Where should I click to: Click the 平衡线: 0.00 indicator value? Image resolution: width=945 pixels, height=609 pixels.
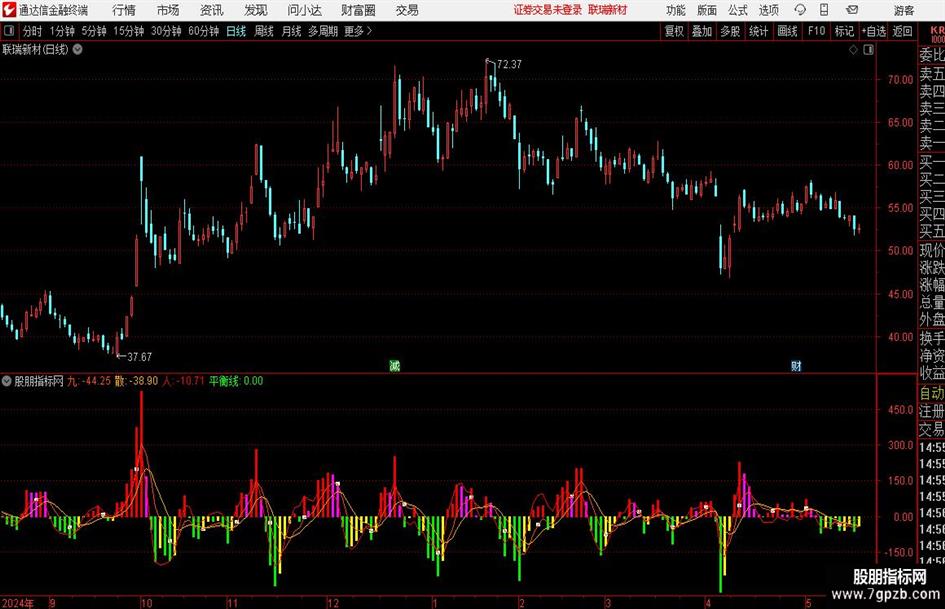click(x=236, y=380)
